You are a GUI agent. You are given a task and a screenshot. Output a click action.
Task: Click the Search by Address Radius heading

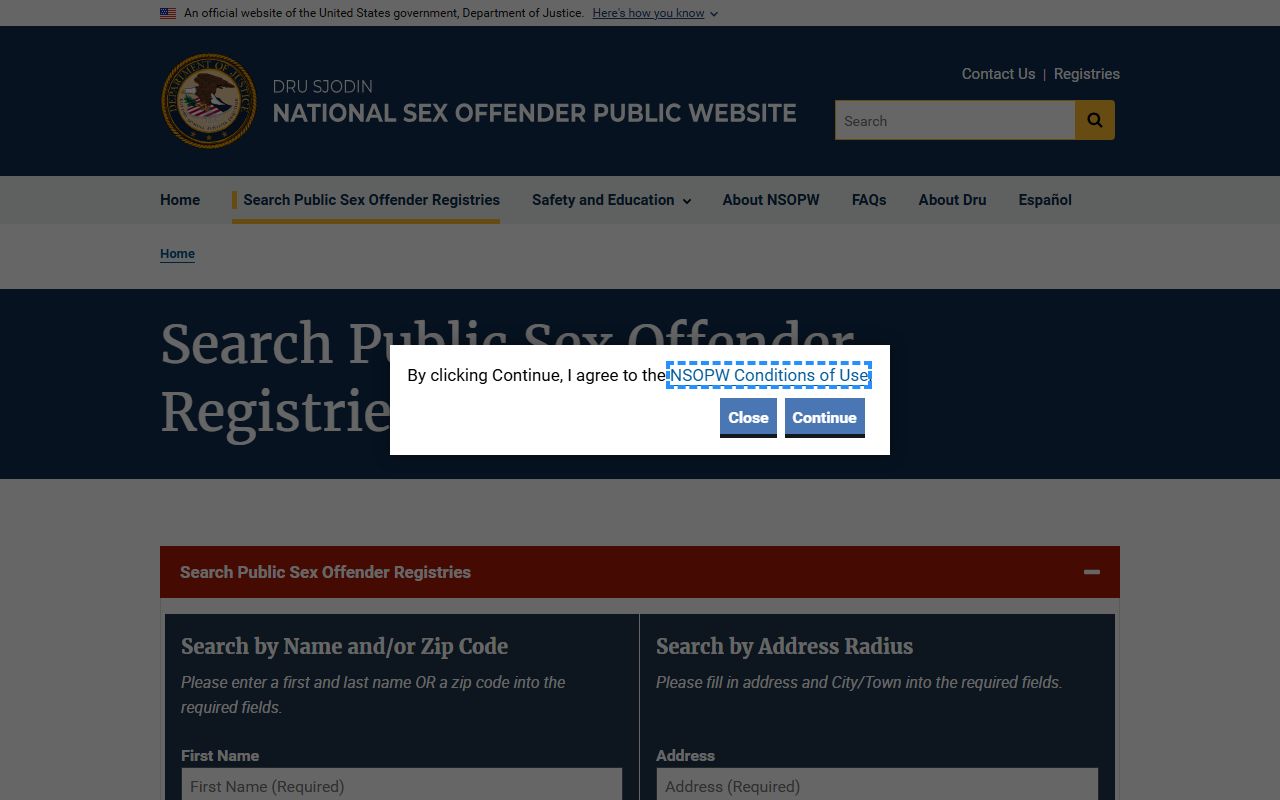[x=784, y=647]
